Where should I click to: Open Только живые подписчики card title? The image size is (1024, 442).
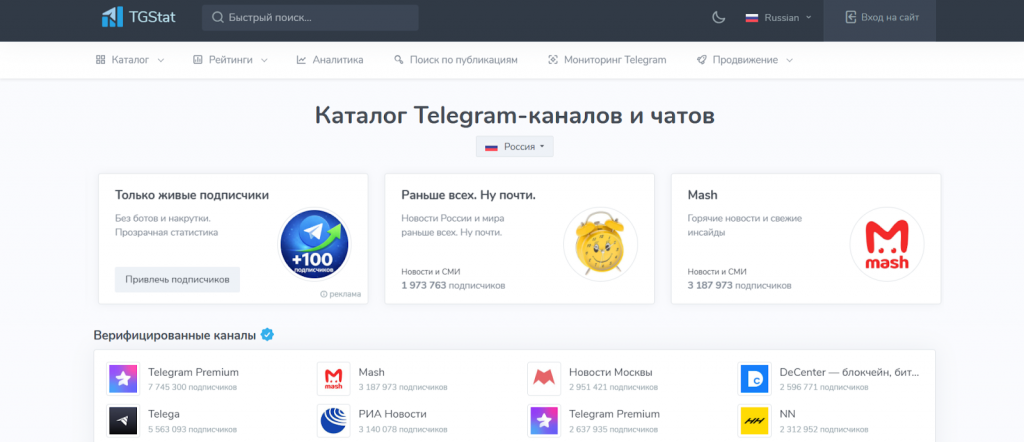[192, 195]
